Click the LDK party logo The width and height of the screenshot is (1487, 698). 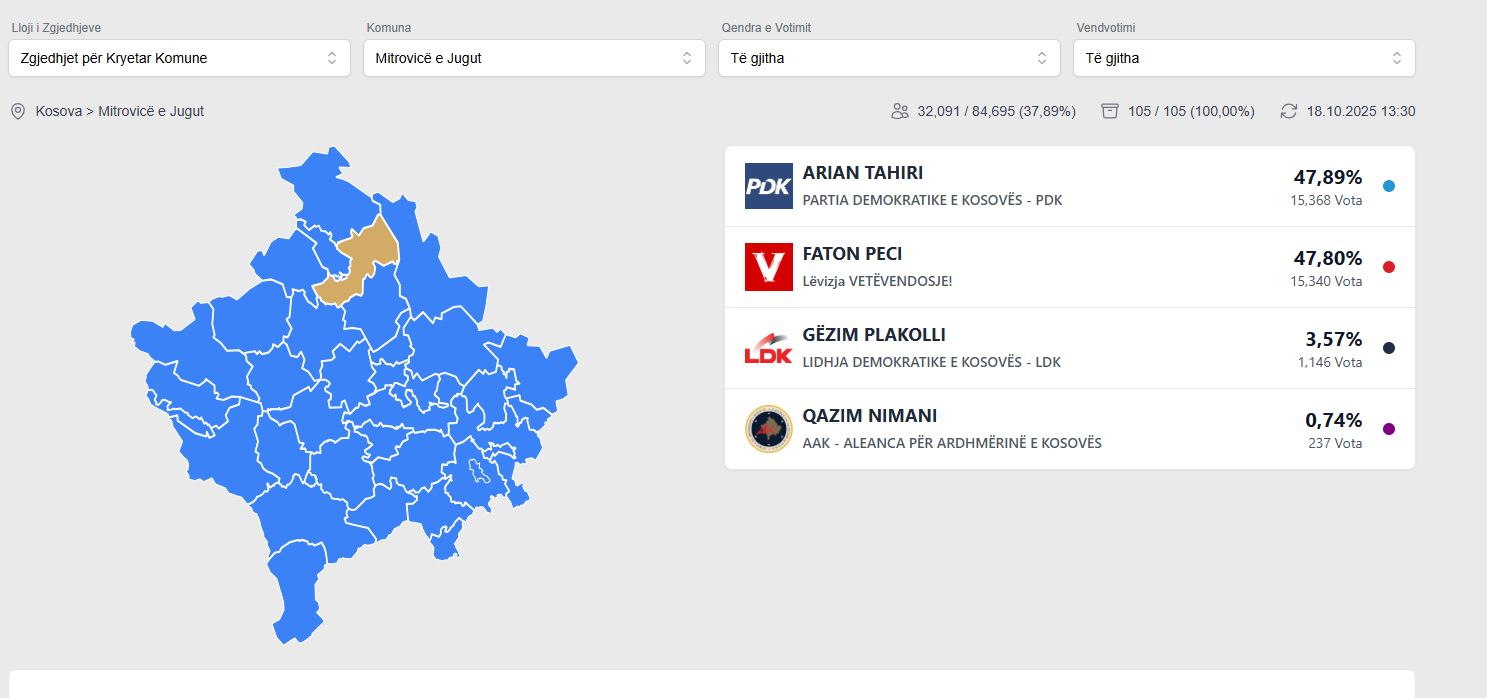(768, 348)
